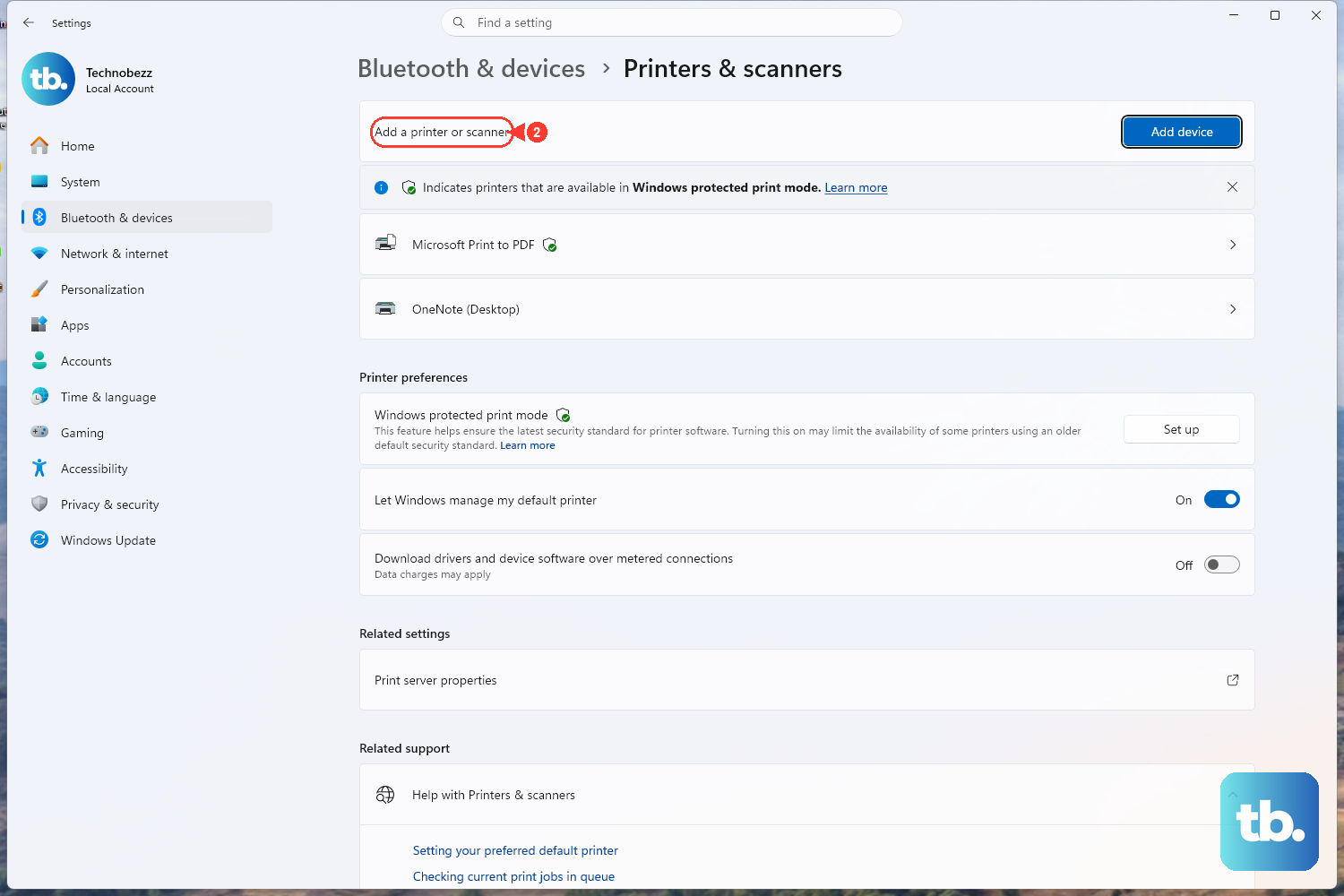Open Windows Update page
This screenshot has width=1344, height=896.
147,540
